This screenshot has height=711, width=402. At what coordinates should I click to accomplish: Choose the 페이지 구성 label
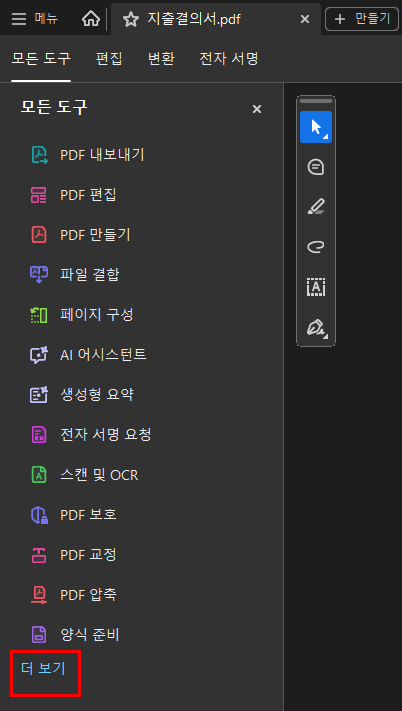(x=97, y=315)
